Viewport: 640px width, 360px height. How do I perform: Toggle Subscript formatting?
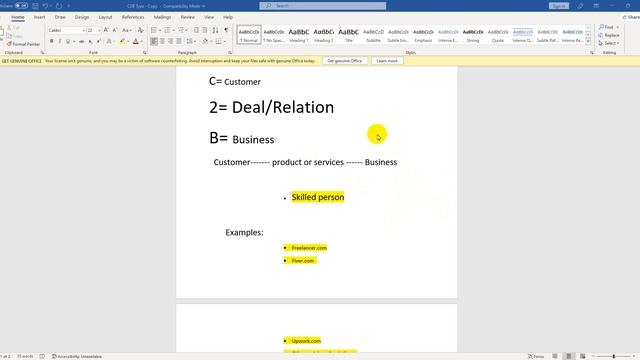(x=91, y=41)
